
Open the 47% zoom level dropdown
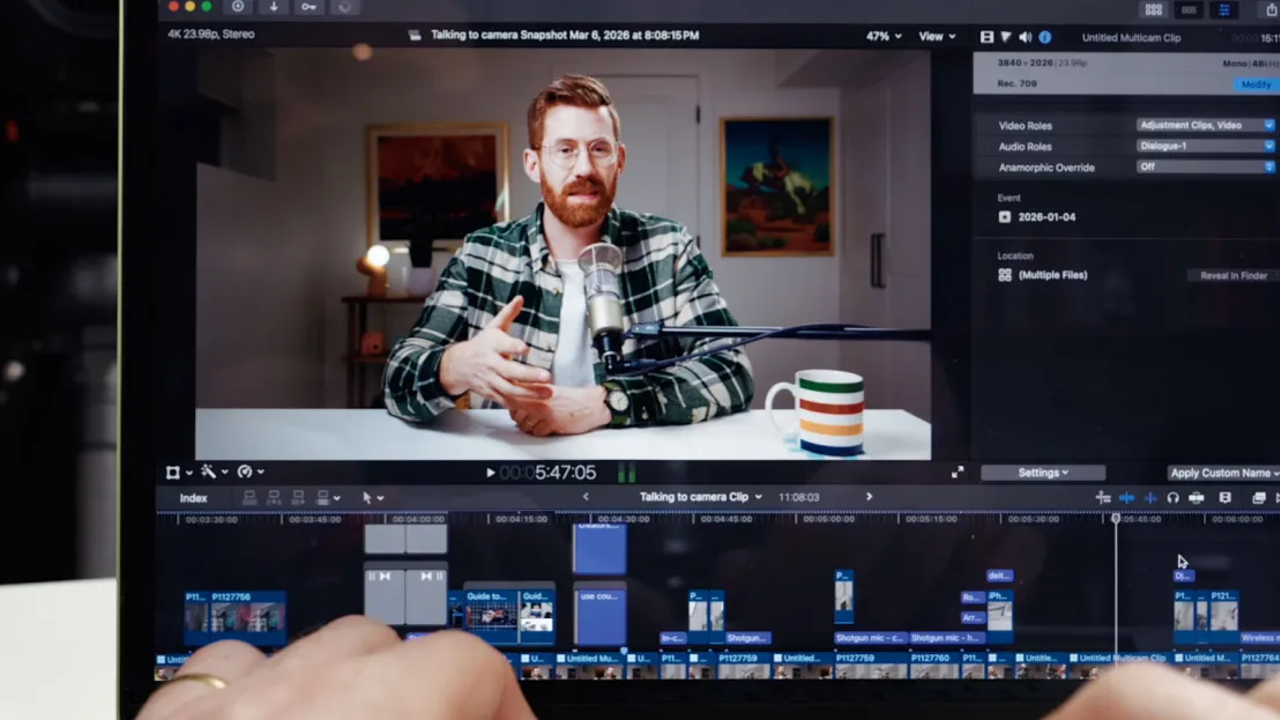(883, 36)
